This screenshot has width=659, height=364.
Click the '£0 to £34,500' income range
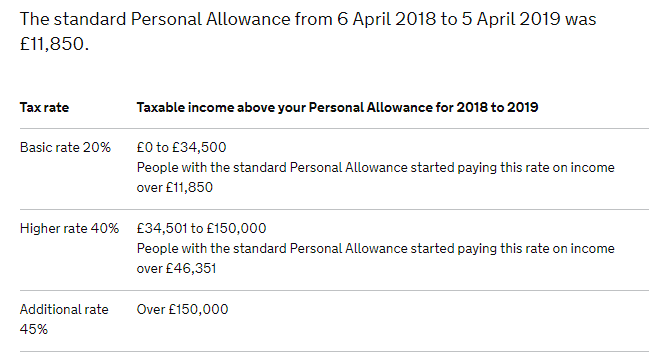pyautogui.click(x=181, y=148)
